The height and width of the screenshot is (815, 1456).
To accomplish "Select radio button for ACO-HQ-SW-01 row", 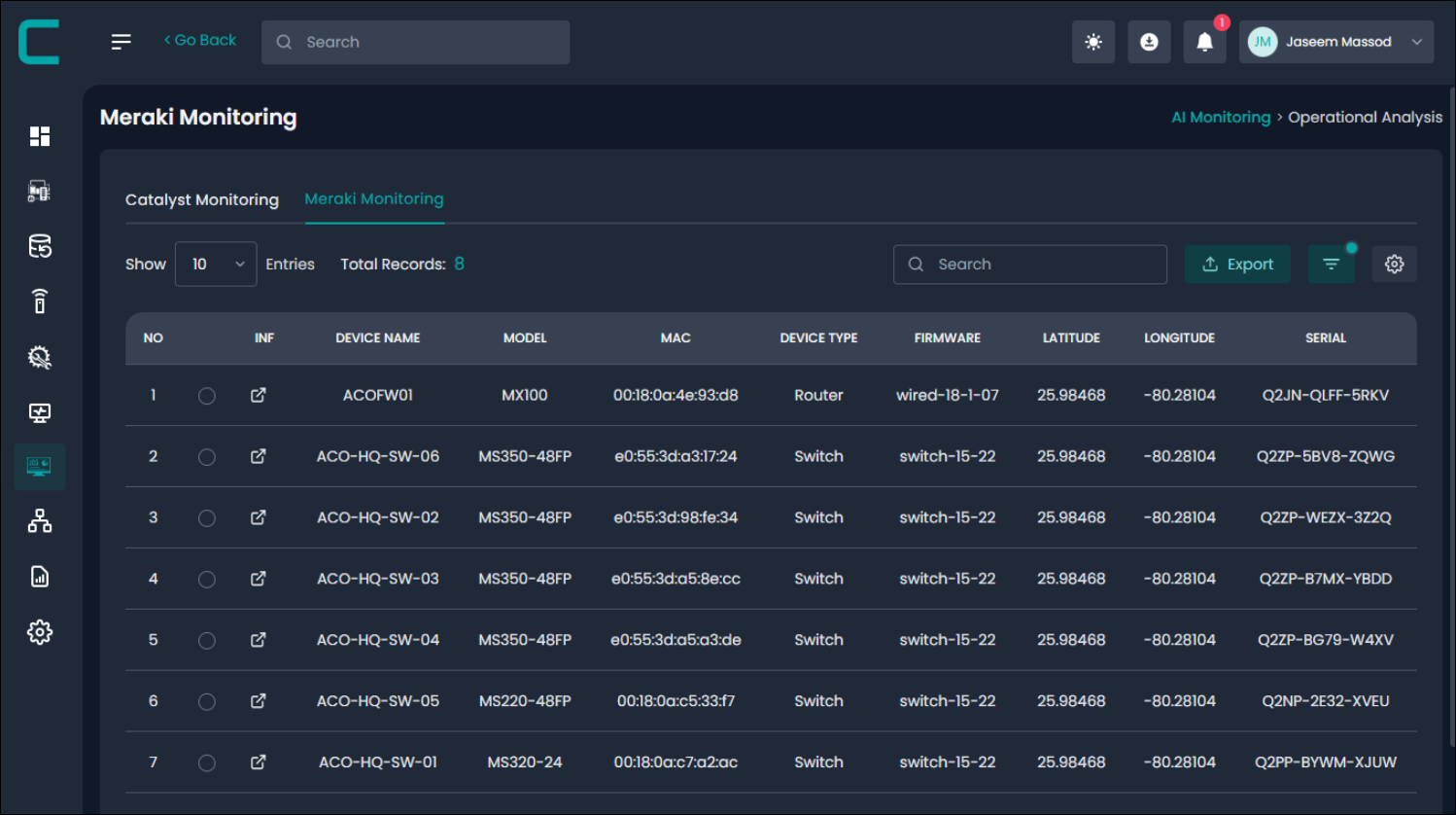I will click(x=207, y=763).
